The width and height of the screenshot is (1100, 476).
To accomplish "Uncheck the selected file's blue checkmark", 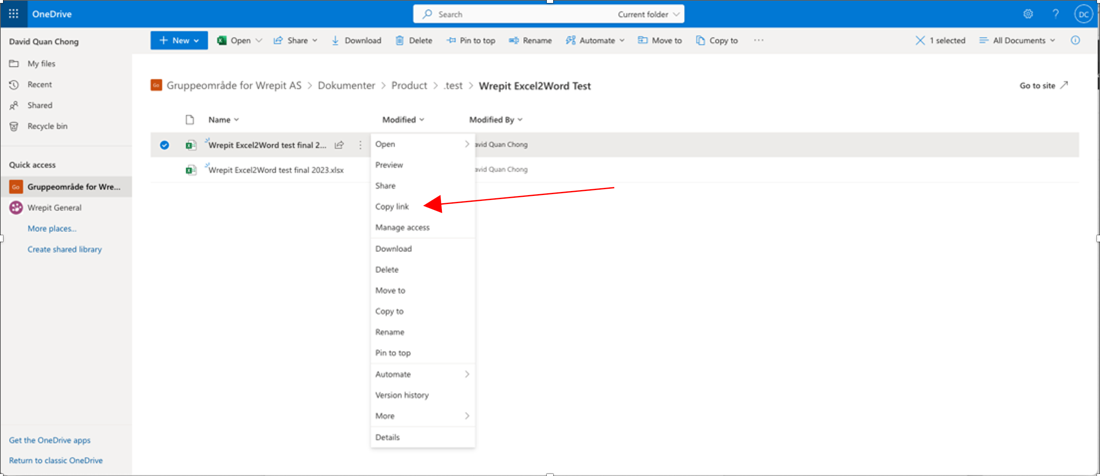I will tap(164, 145).
